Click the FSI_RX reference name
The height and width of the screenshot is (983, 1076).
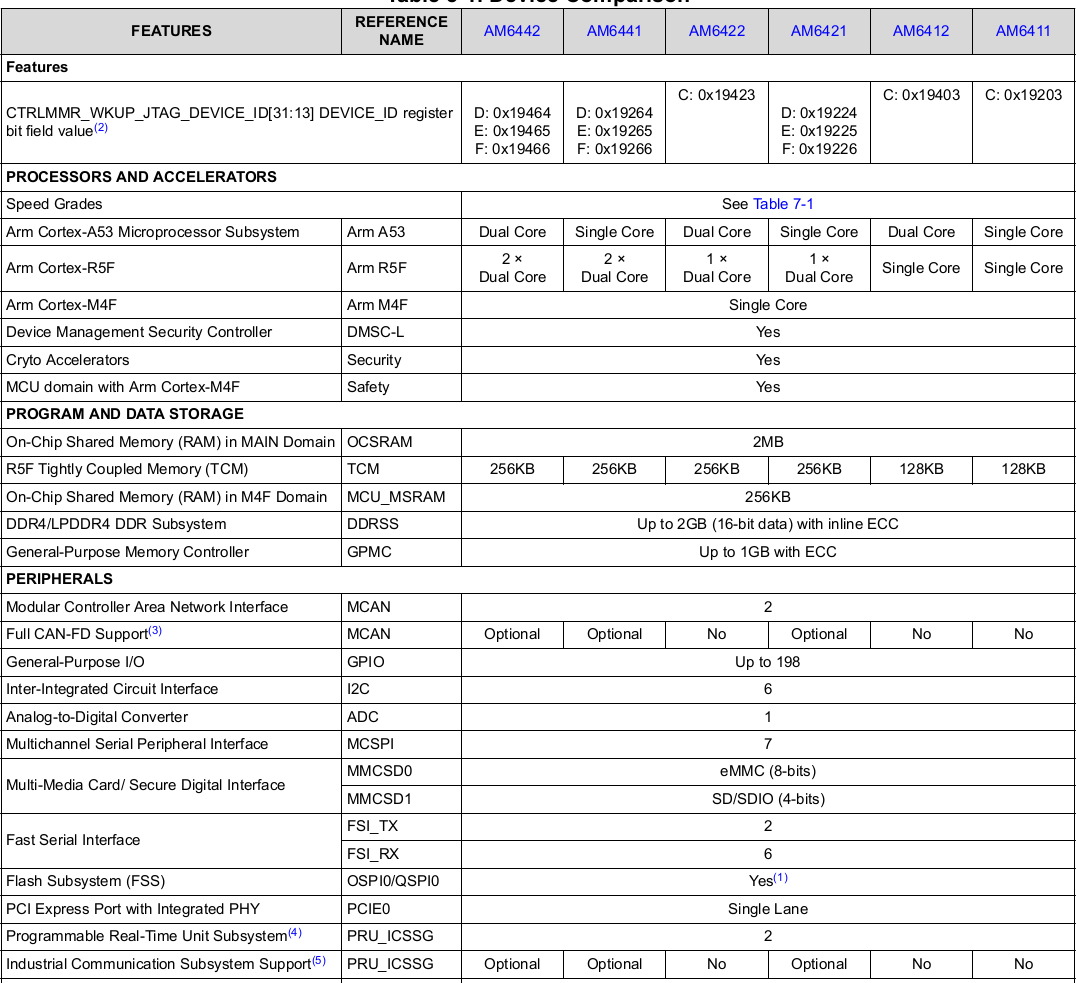(373, 854)
